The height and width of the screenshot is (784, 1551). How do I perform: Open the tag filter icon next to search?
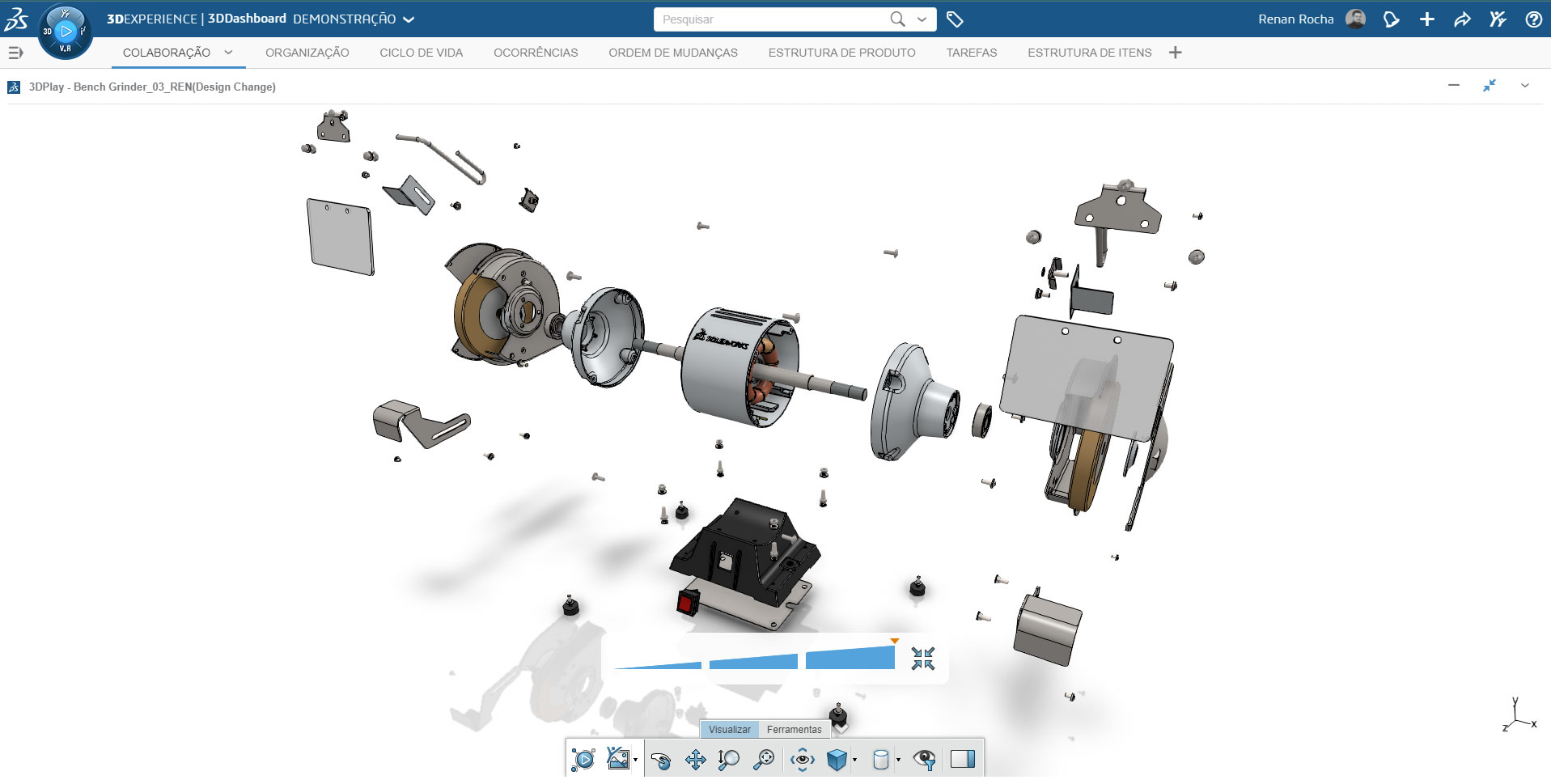click(955, 19)
